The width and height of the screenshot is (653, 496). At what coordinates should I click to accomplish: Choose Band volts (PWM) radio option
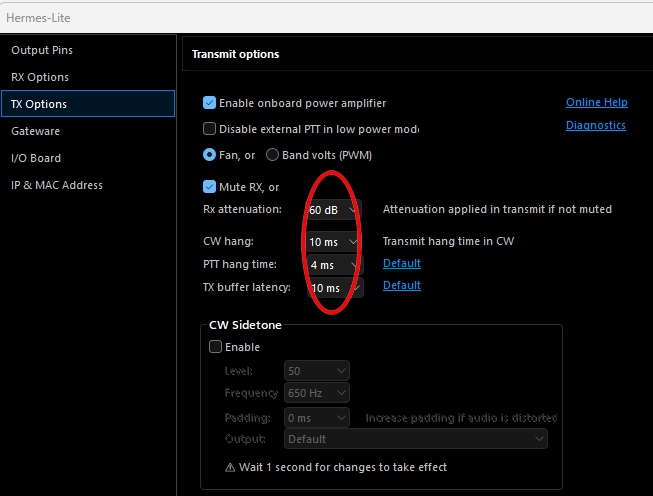click(x=272, y=155)
